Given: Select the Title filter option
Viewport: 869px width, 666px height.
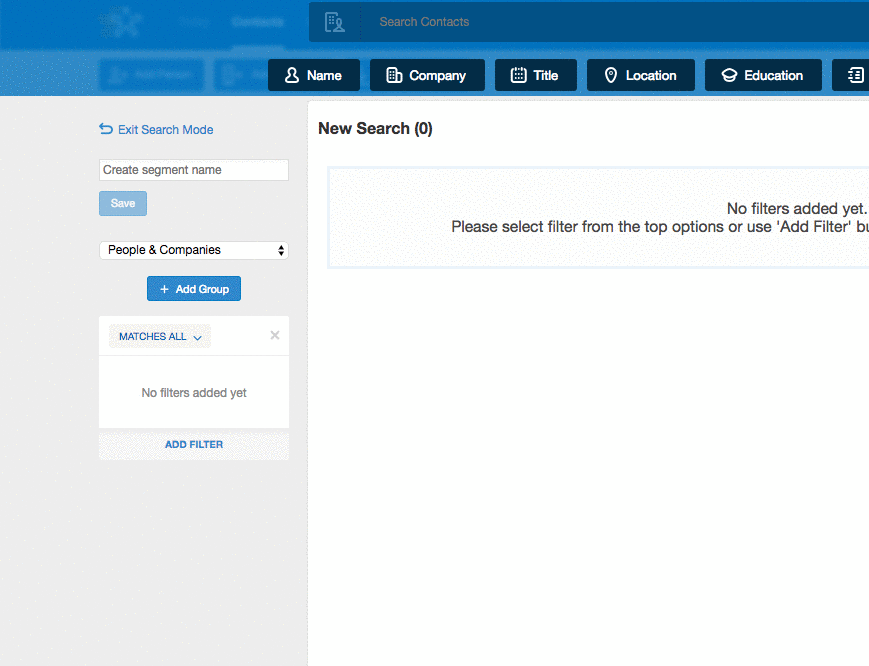Looking at the screenshot, I should pyautogui.click(x=535, y=76).
